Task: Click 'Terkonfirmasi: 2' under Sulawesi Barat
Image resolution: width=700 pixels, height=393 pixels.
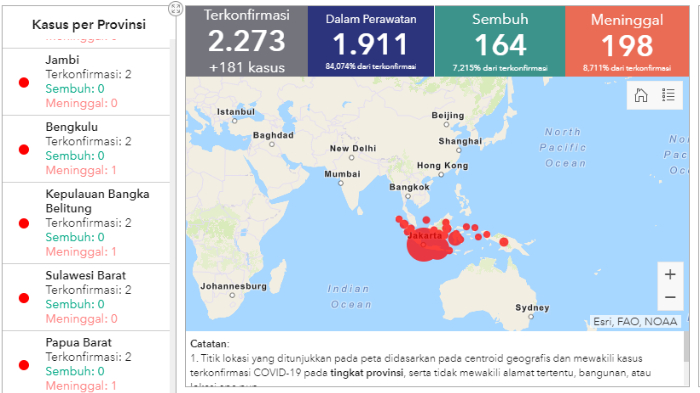Action: [88, 289]
